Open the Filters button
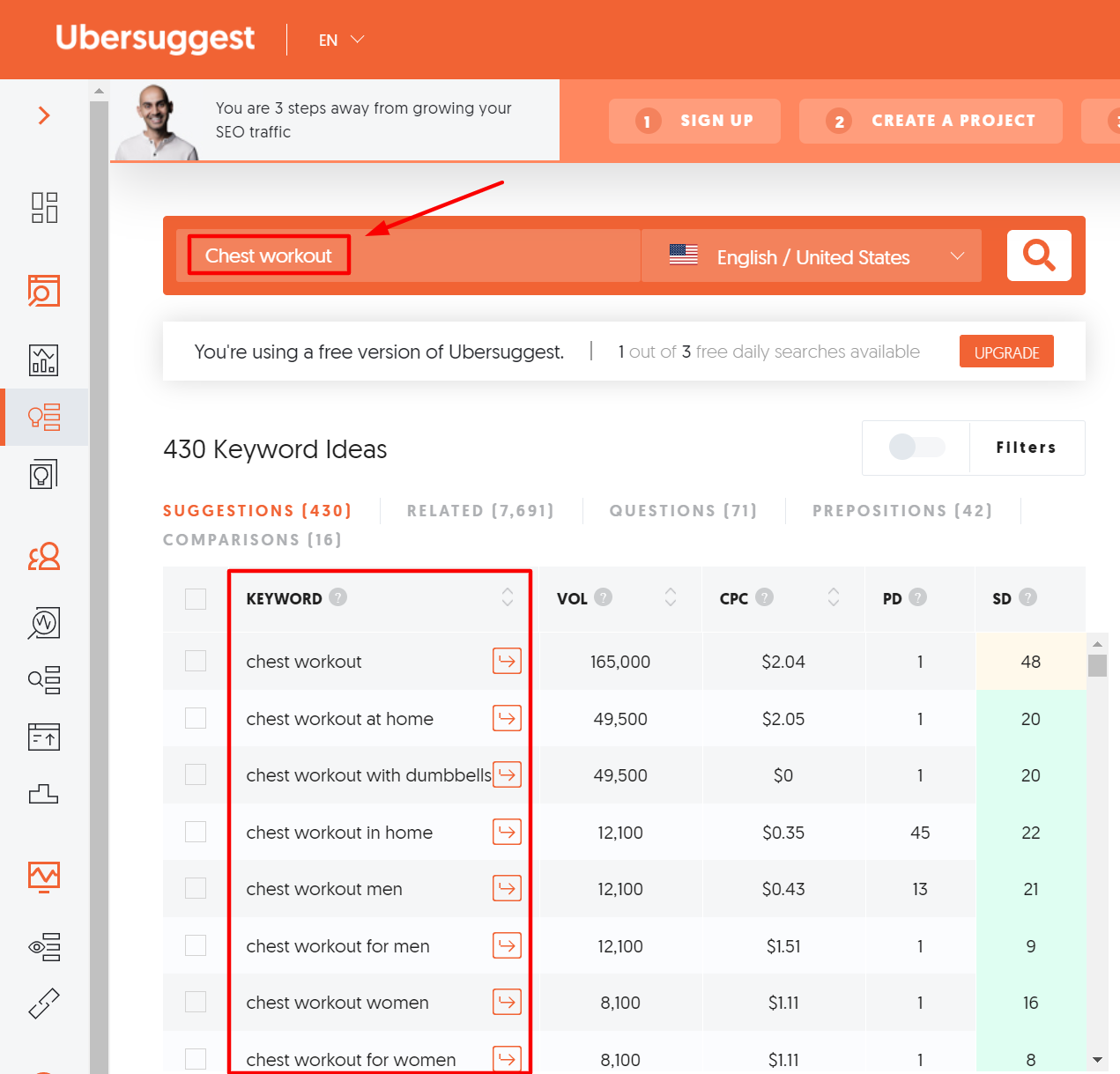This screenshot has height=1074, width=1120. (x=1027, y=448)
